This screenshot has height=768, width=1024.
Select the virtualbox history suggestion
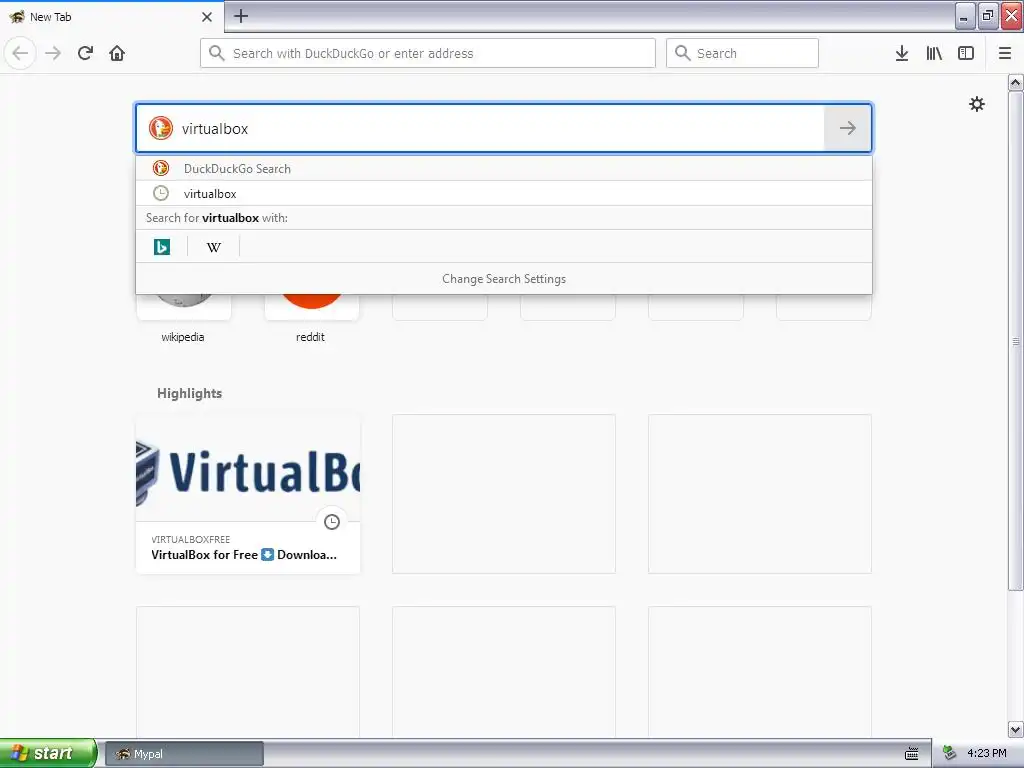coord(504,193)
